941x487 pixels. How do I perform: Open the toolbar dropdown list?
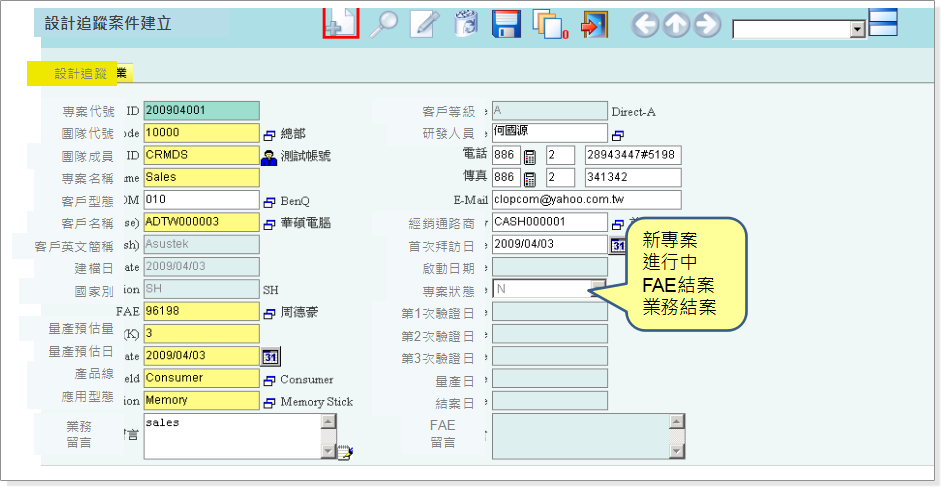[857, 29]
